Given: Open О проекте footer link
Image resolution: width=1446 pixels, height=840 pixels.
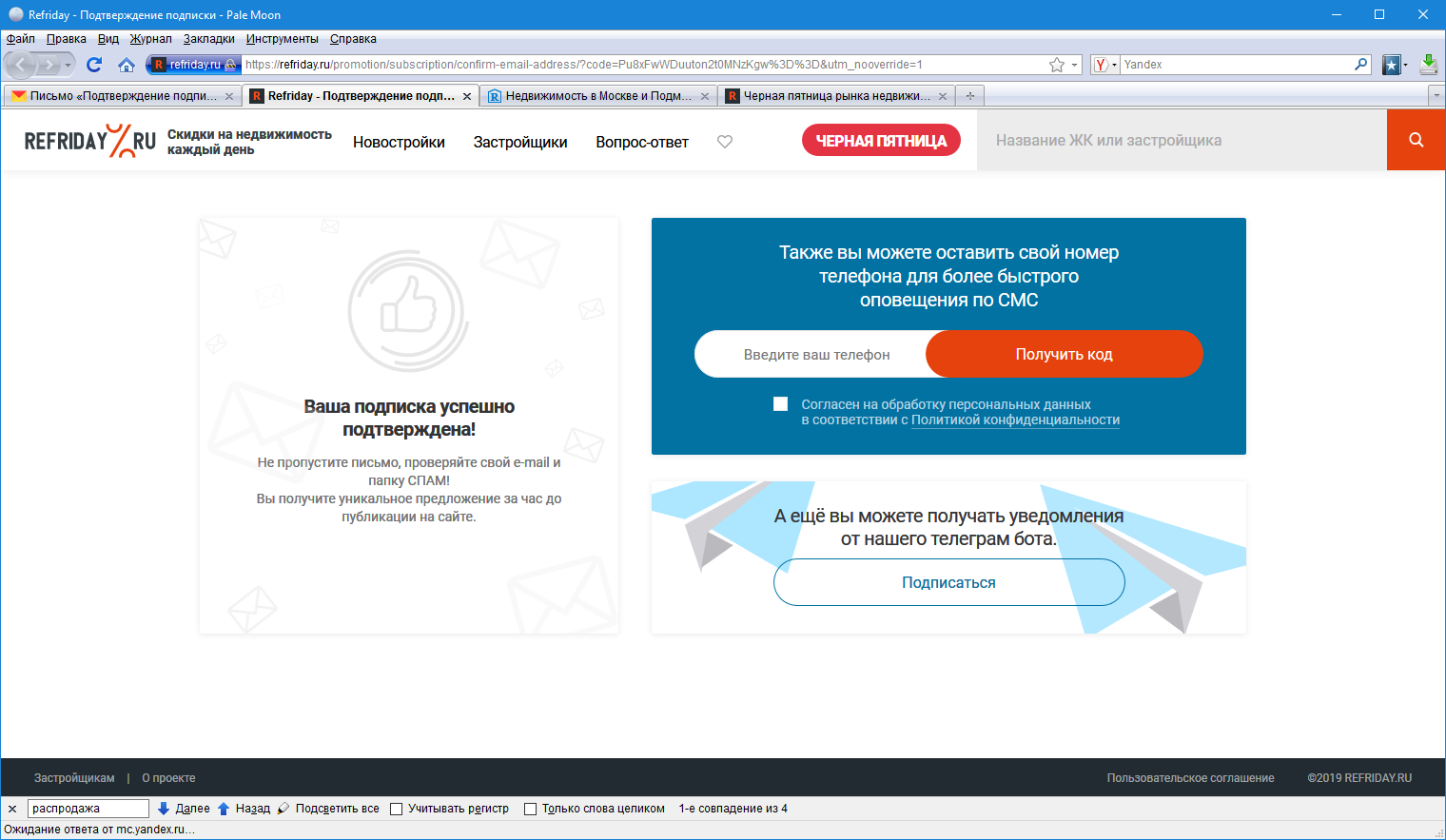Looking at the screenshot, I should point(168,778).
